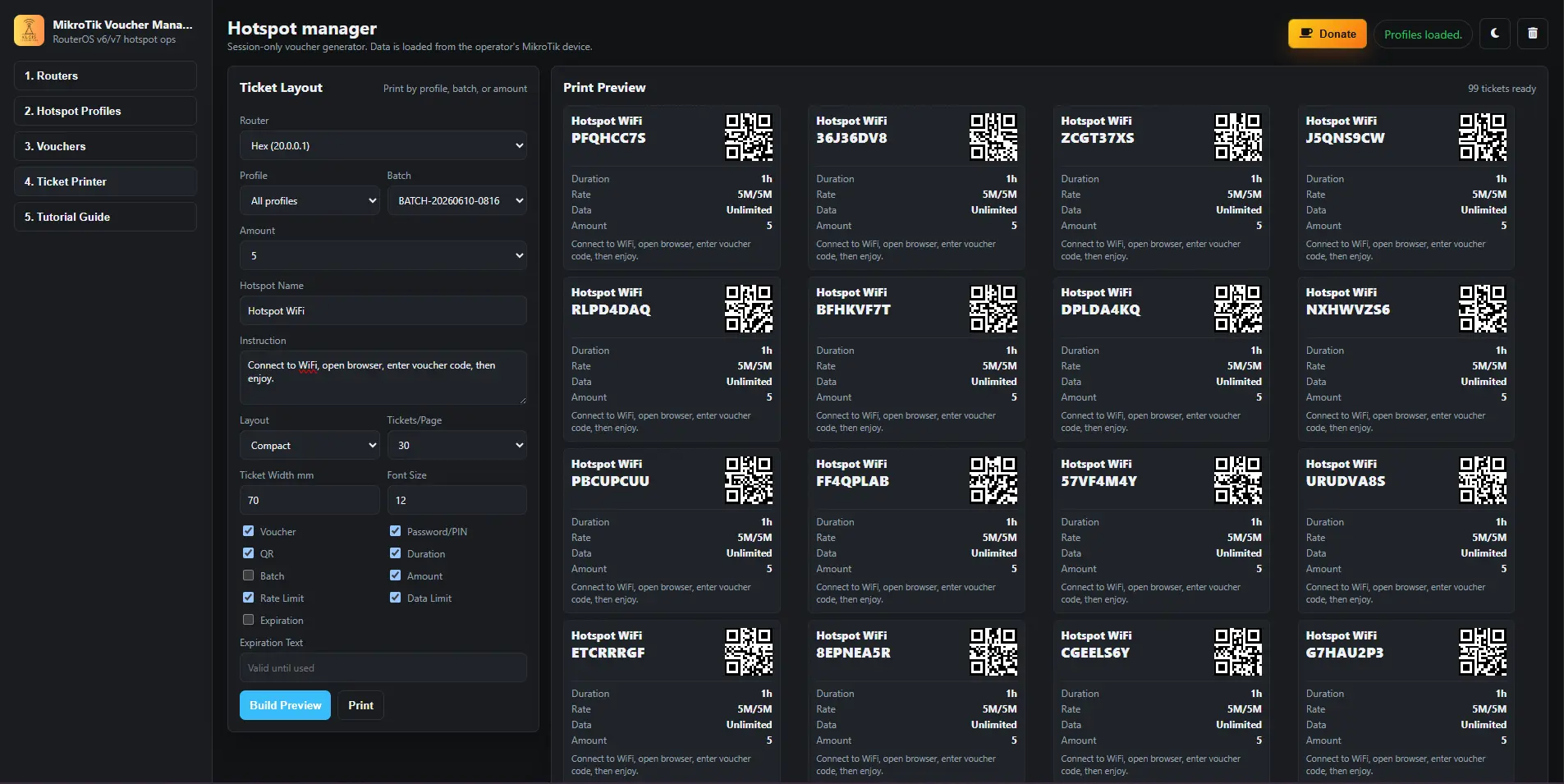Click voucher code 36J36DV8 text

tap(851, 138)
